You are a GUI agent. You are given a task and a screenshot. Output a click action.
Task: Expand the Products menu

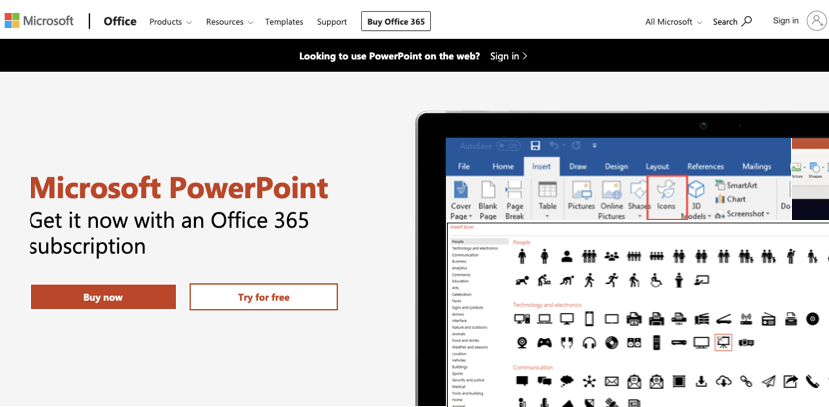(x=170, y=22)
